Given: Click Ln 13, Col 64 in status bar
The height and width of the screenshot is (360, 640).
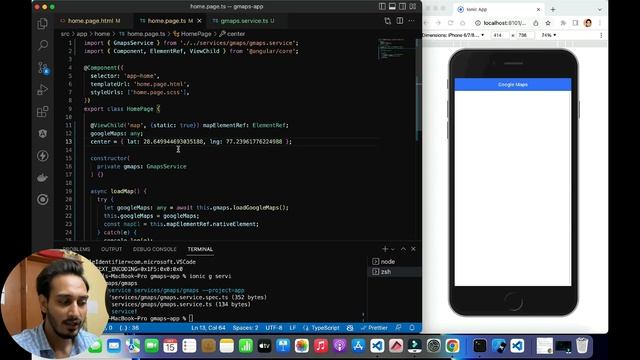Looking at the screenshot, I should [x=208, y=328].
